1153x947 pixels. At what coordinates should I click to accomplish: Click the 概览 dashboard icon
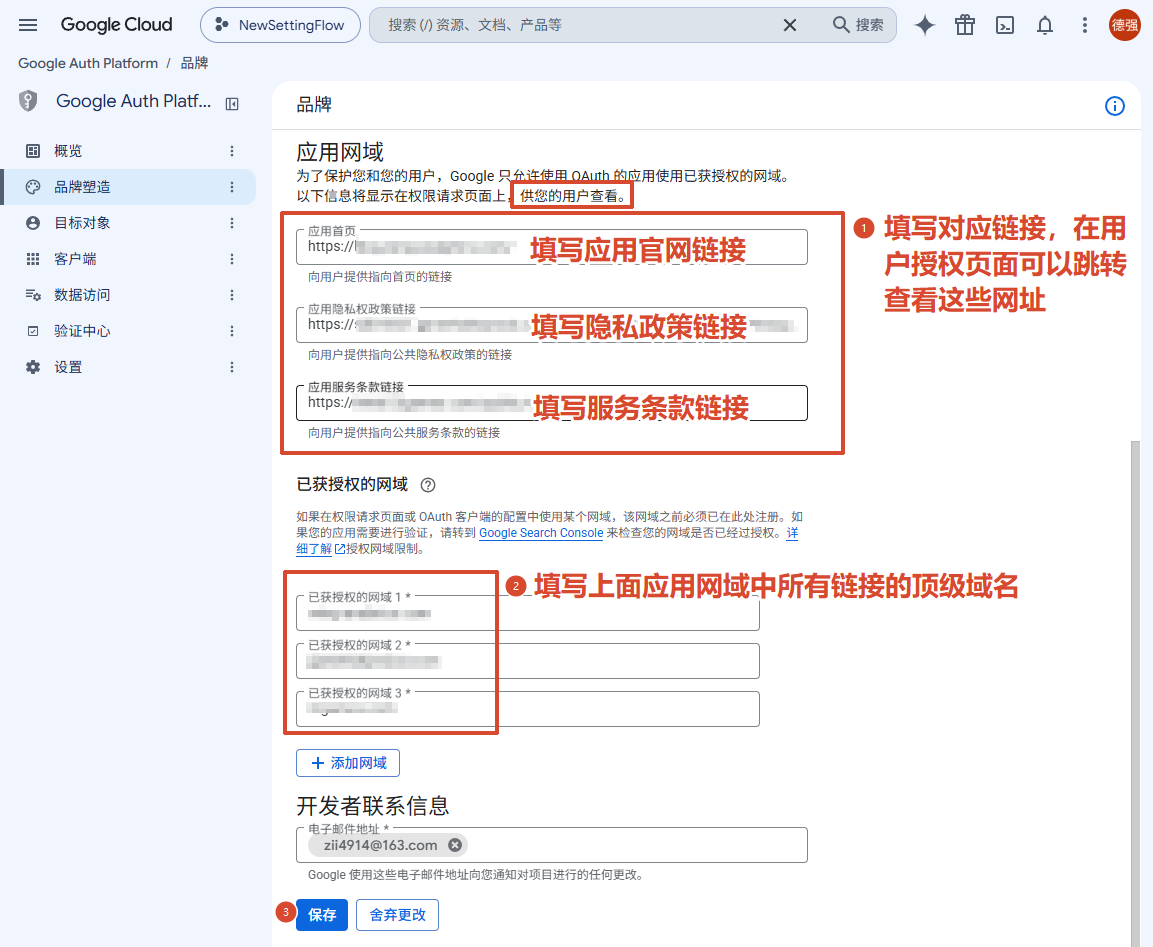(33, 151)
